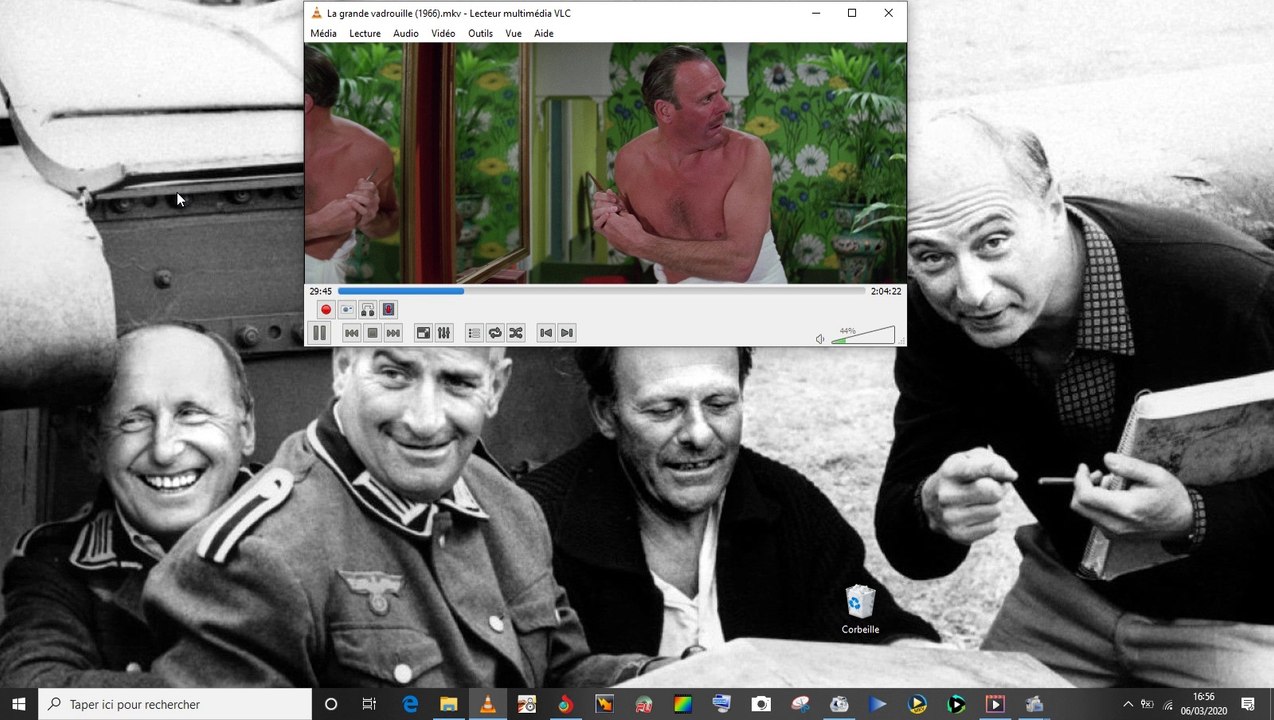Image resolution: width=1274 pixels, height=720 pixels.
Task: Open Cortana circle button
Action: click(331, 704)
